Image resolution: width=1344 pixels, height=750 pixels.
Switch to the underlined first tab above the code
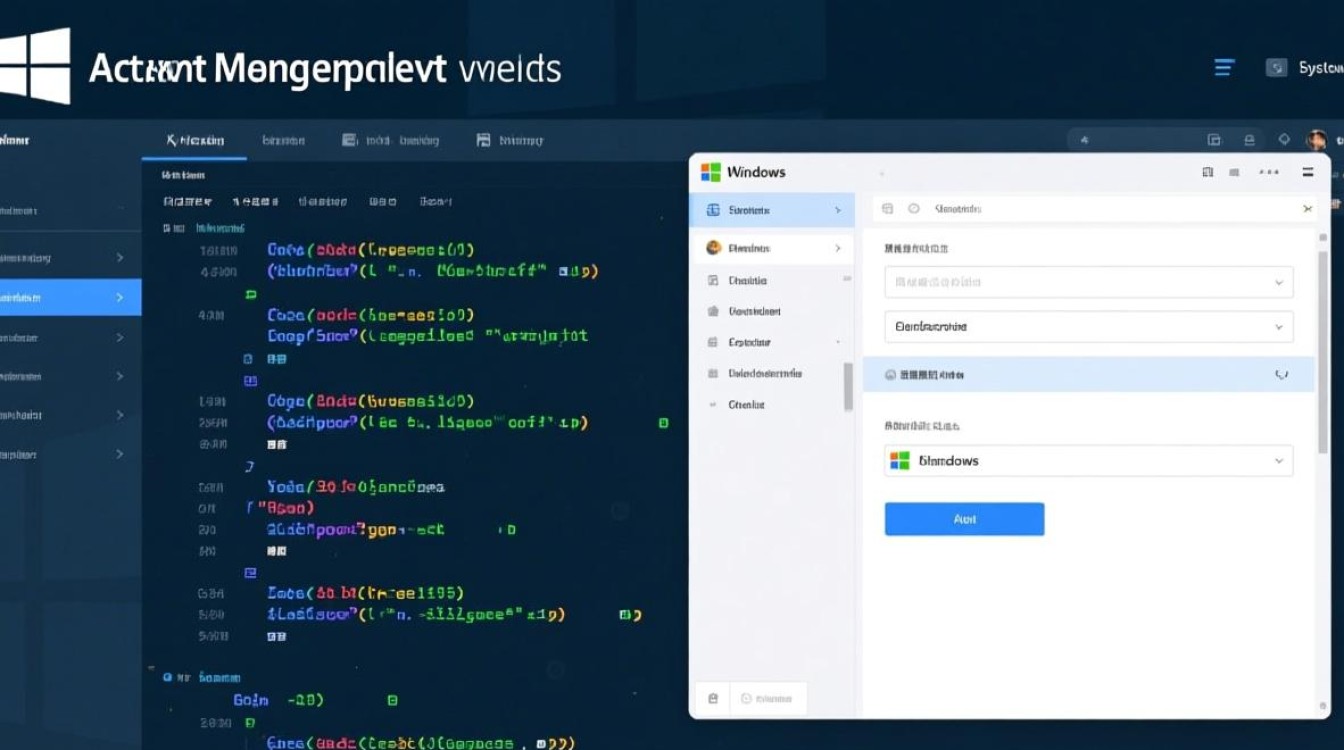pos(194,141)
